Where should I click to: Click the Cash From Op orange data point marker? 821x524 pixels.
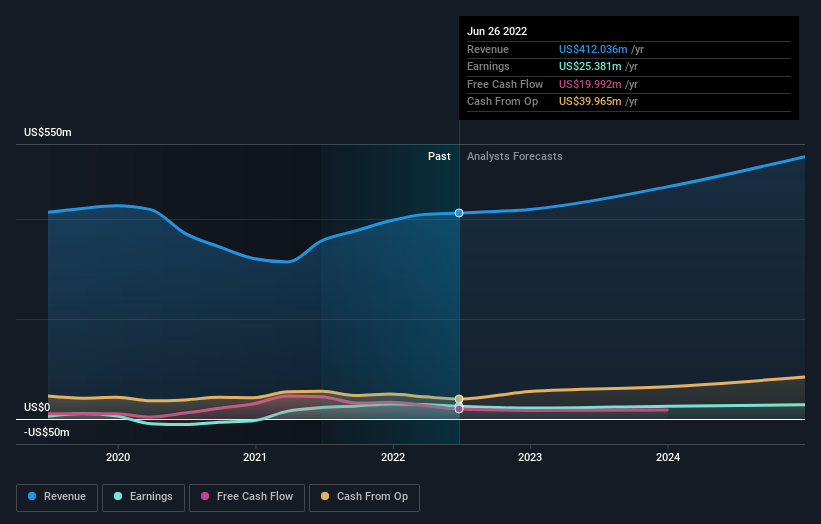[459, 399]
